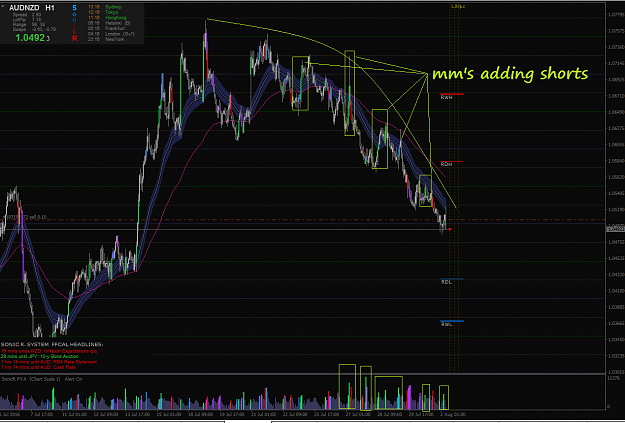Select the RWL level marker

[x=452, y=323]
